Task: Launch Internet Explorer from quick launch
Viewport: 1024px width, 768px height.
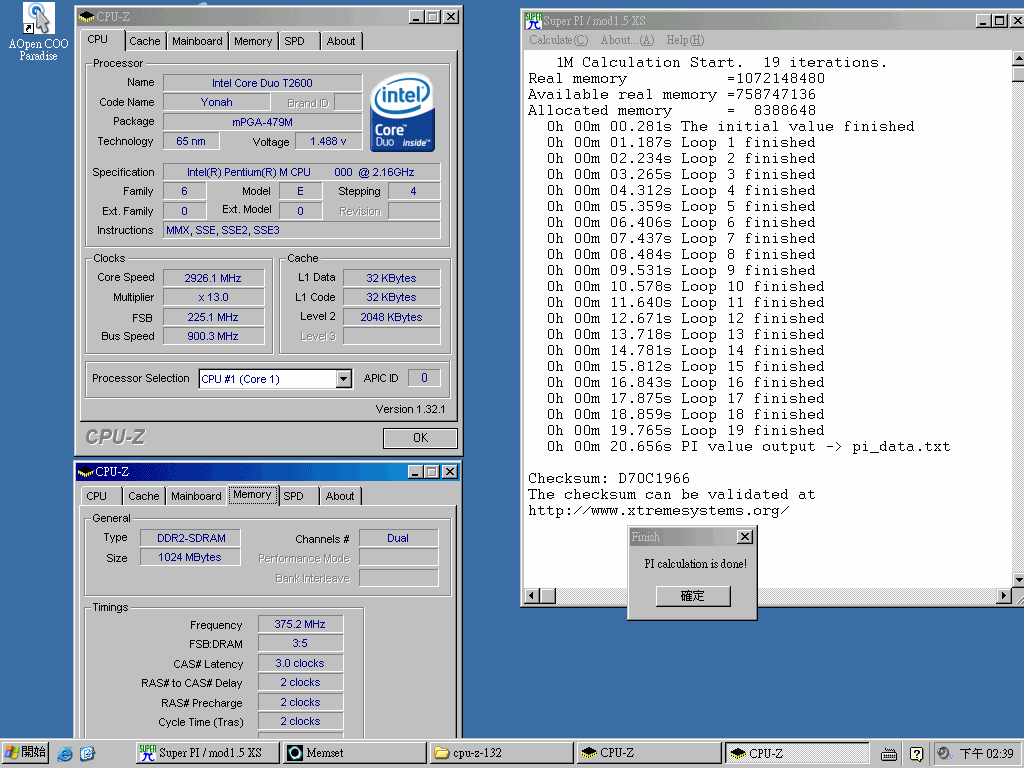Action: [65, 754]
